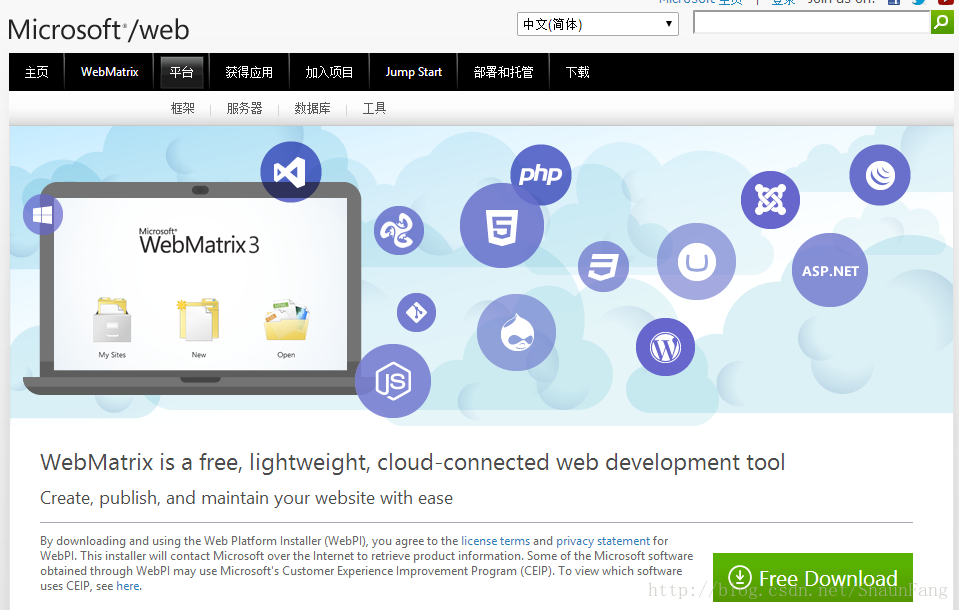This screenshot has height=610, width=959.
Task: Open the WebMatrix nav item
Action: coord(109,72)
